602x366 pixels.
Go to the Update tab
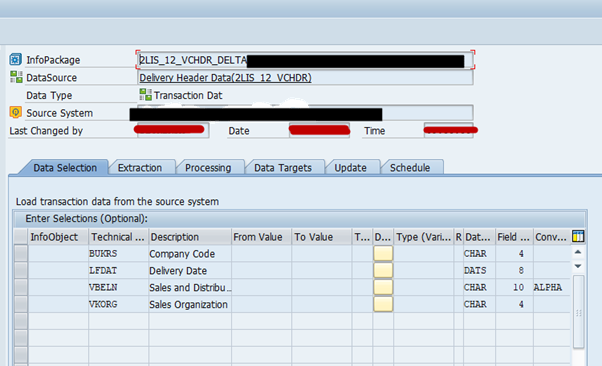[x=351, y=168]
